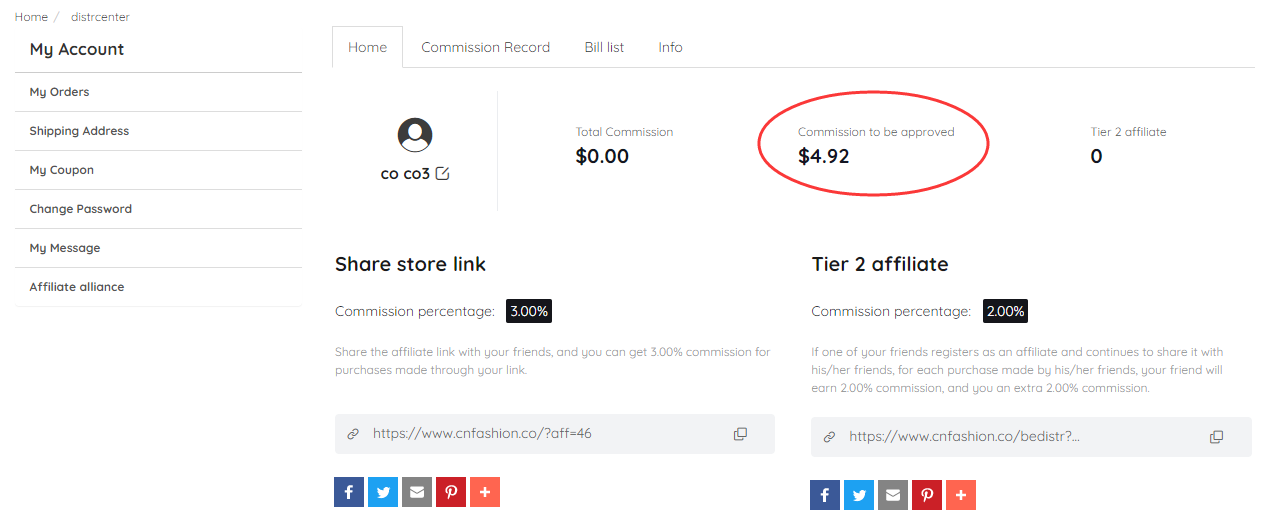Click the store affiliate URL field
The height and width of the screenshot is (523, 1275).
(555, 434)
